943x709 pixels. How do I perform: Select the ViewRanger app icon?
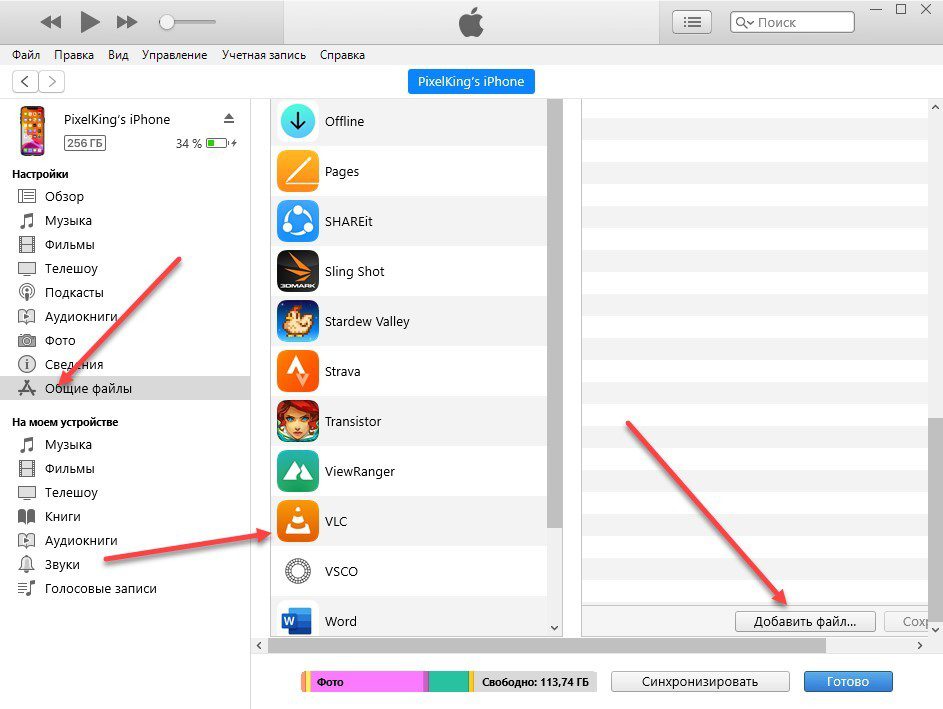298,471
